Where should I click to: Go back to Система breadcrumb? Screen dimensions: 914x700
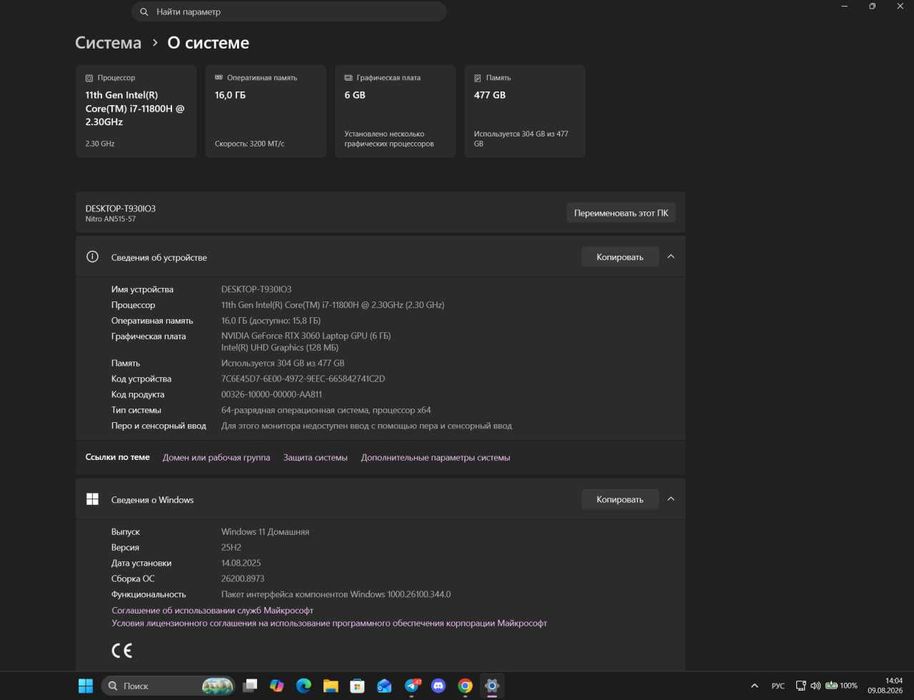click(x=108, y=43)
